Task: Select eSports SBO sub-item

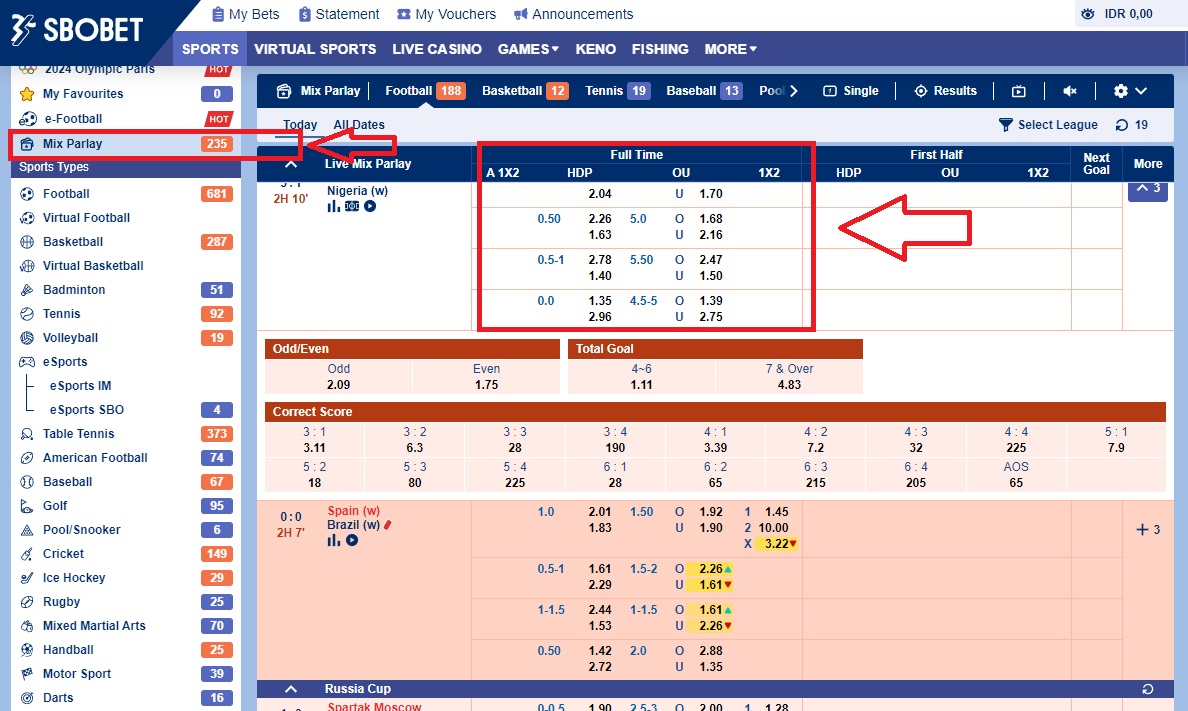Action: point(86,410)
